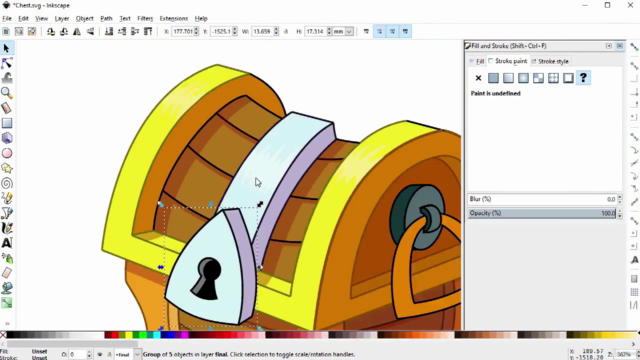640x360 pixels.
Task: Select the Eraser tool
Action: [7, 273]
